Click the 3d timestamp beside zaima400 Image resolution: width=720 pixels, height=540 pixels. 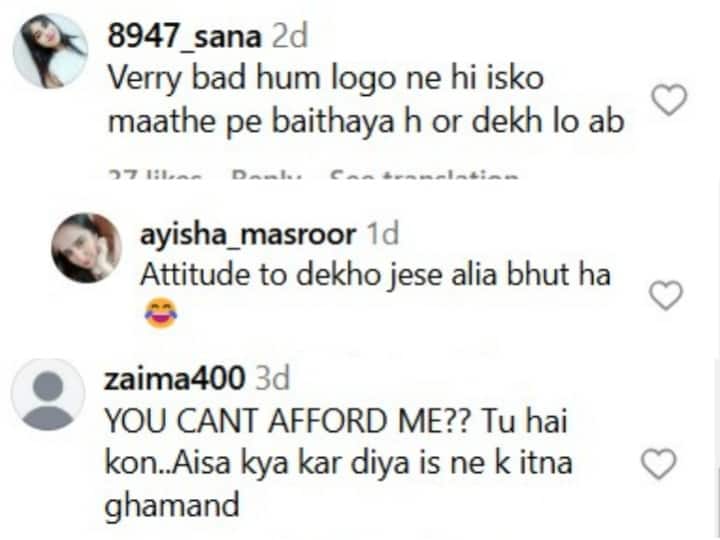coord(273,379)
